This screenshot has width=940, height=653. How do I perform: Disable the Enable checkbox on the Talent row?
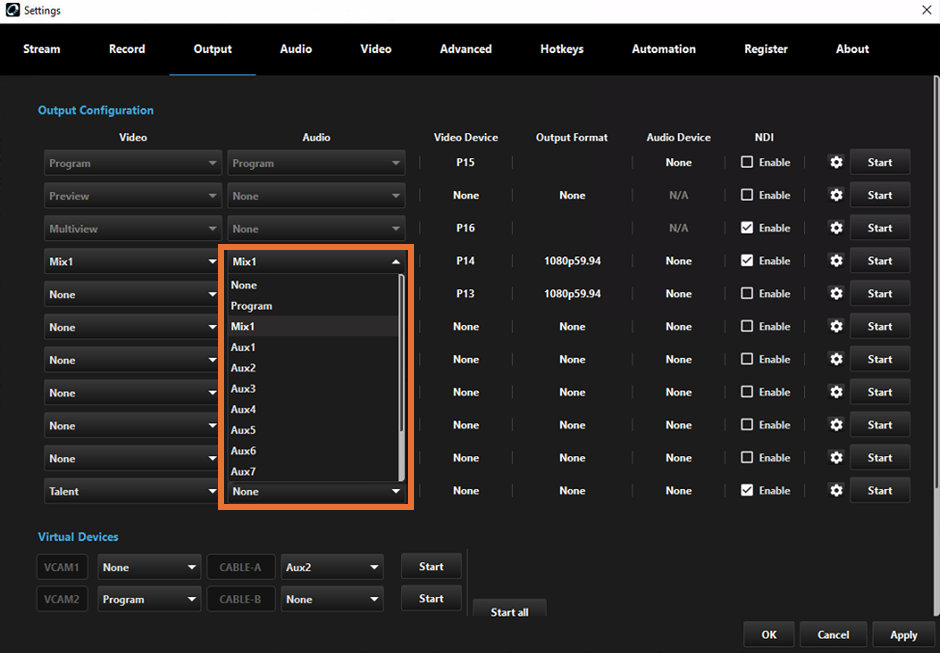745,490
